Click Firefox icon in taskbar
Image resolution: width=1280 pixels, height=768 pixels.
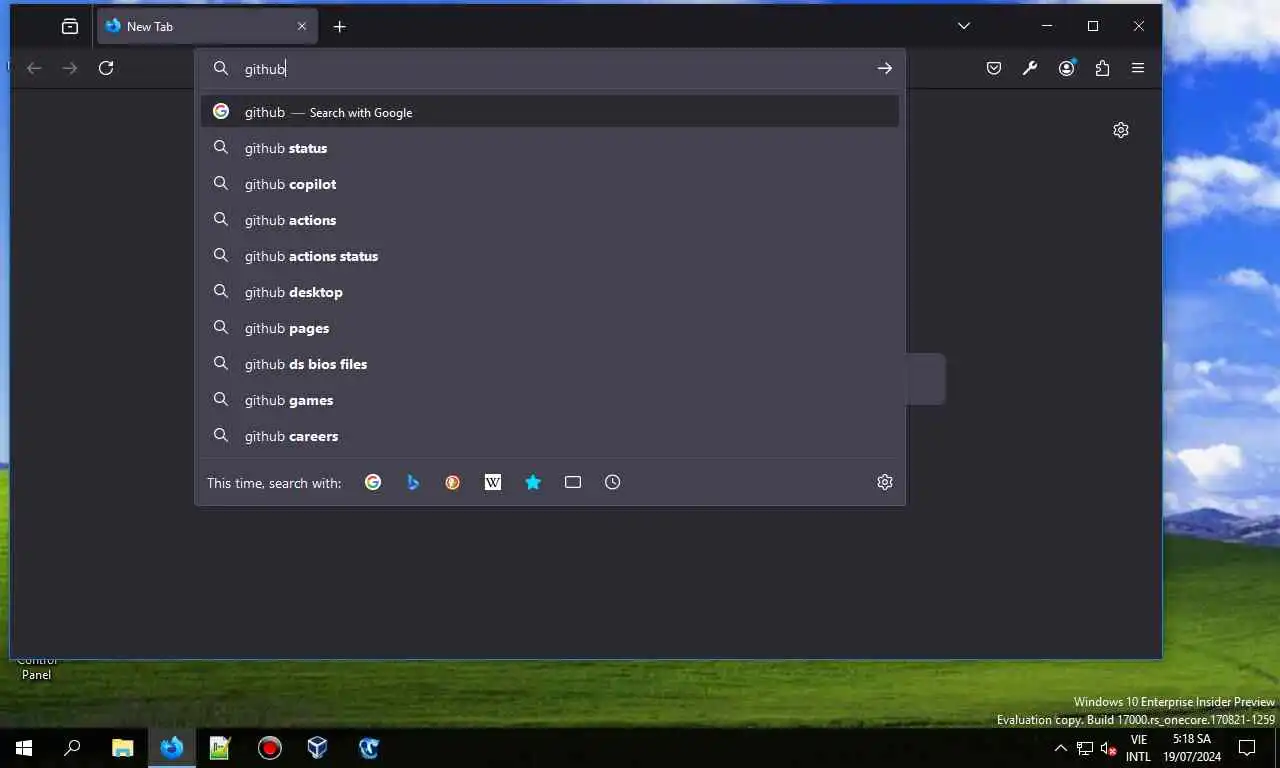tap(172, 747)
